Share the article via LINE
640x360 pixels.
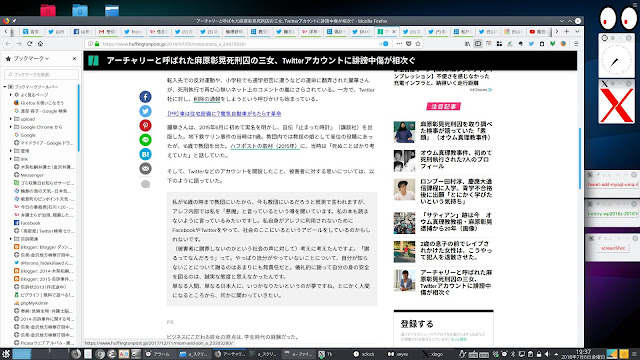click(x=145, y=140)
